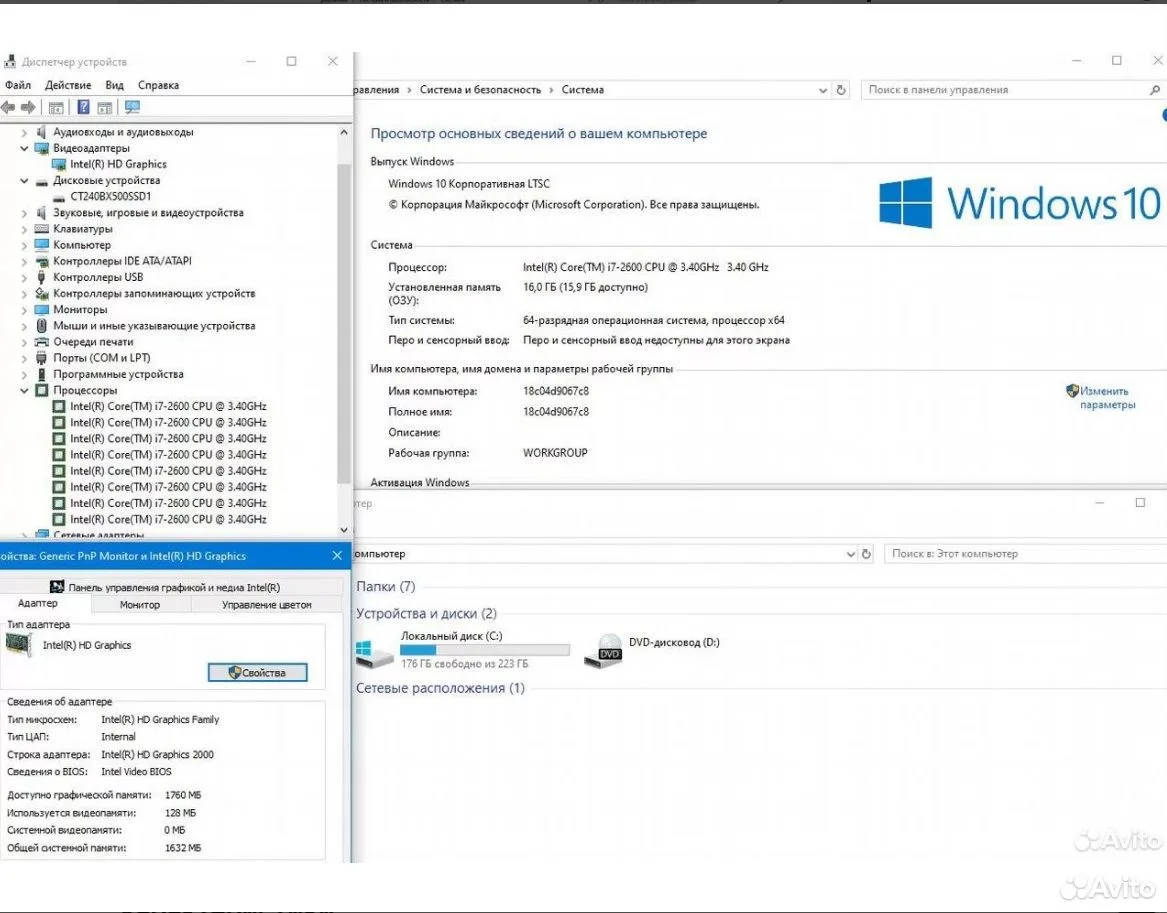Viewport: 1167px width, 913px height.
Task: Click the Forward arrow in Device Manager toolbar
Action: (28, 108)
